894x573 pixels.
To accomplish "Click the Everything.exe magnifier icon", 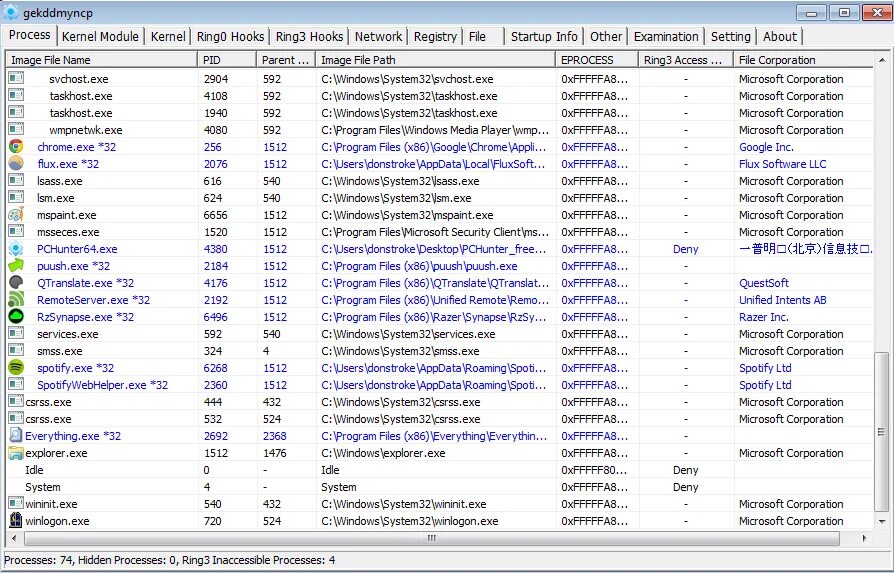I will tap(15, 436).
